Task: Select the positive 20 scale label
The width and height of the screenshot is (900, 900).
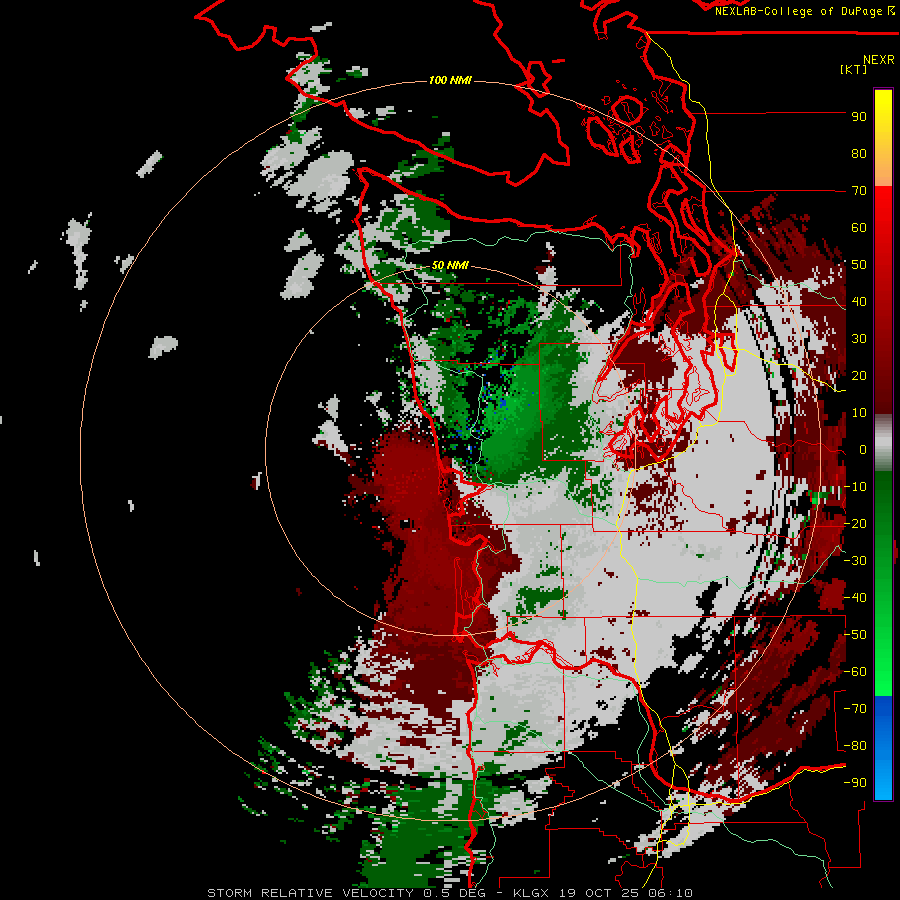Action: [859, 375]
